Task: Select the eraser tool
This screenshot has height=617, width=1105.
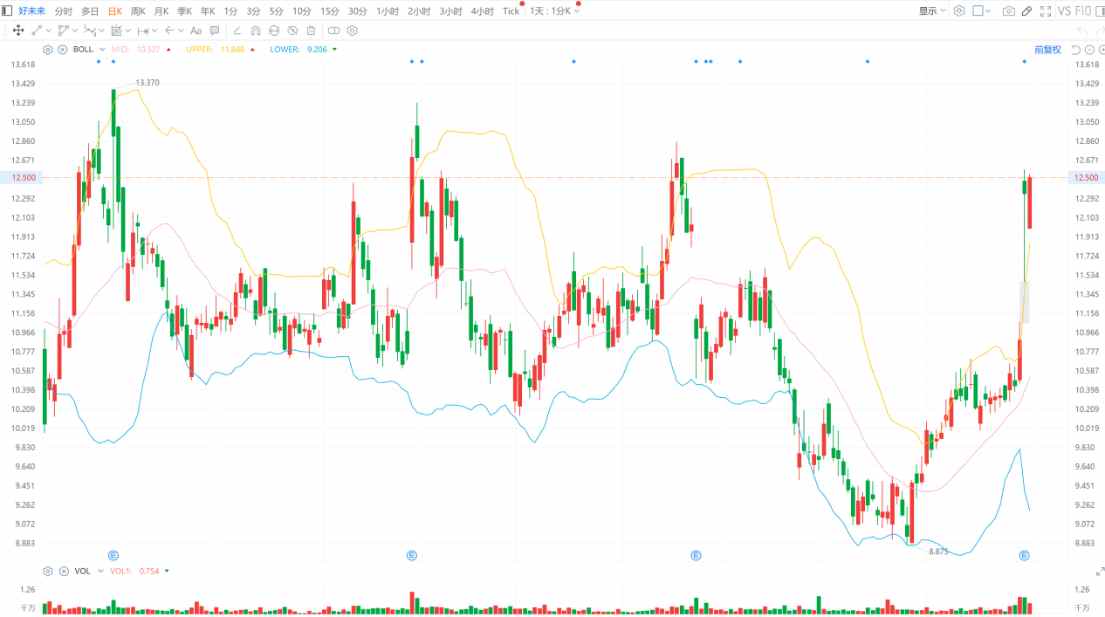Action: pyautogui.click(x=237, y=30)
